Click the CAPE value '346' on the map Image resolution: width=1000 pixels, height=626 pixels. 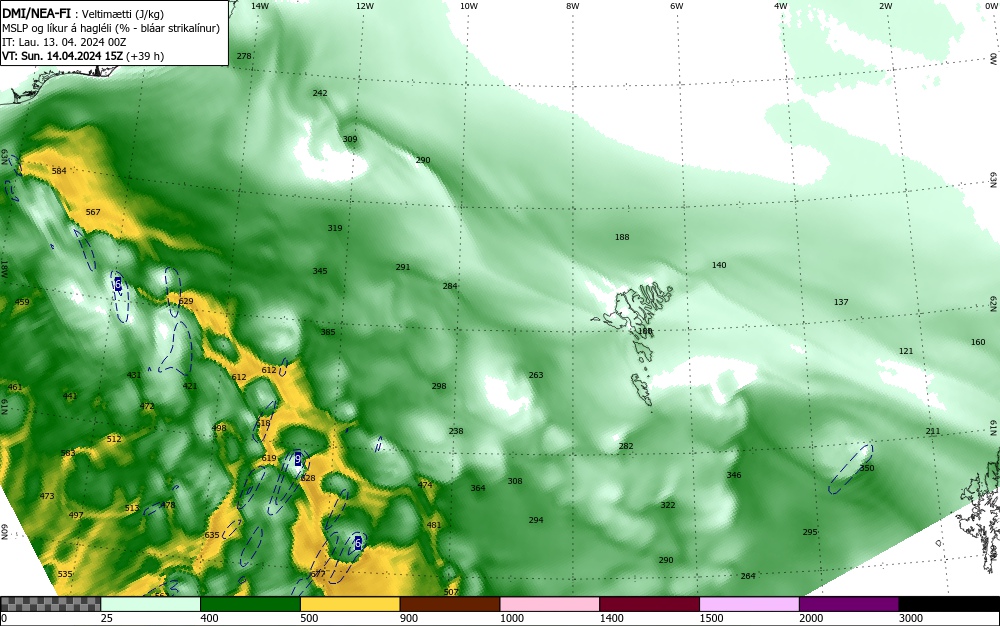[x=733, y=475]
